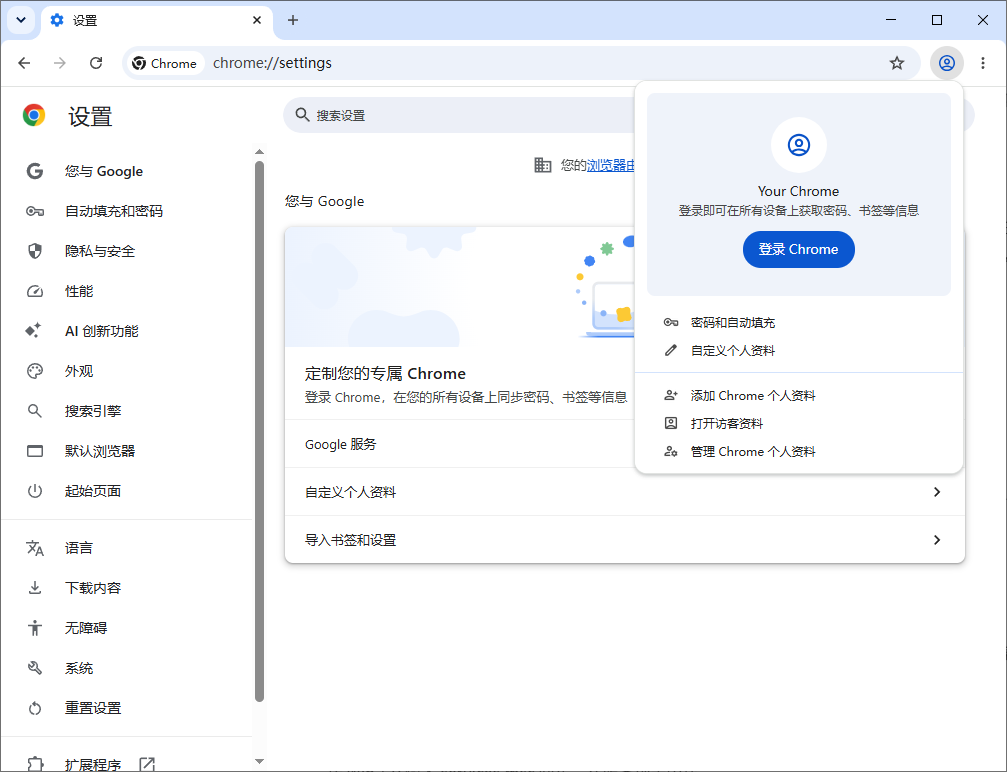Click the Chrome site info chip

coord(165,63)
